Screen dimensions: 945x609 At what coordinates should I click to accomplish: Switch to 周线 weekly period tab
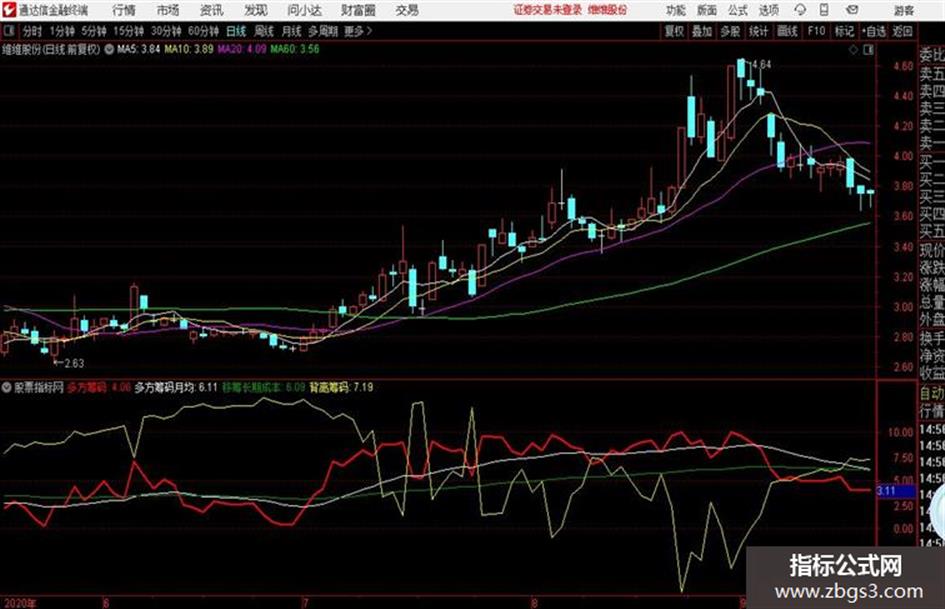264,31
